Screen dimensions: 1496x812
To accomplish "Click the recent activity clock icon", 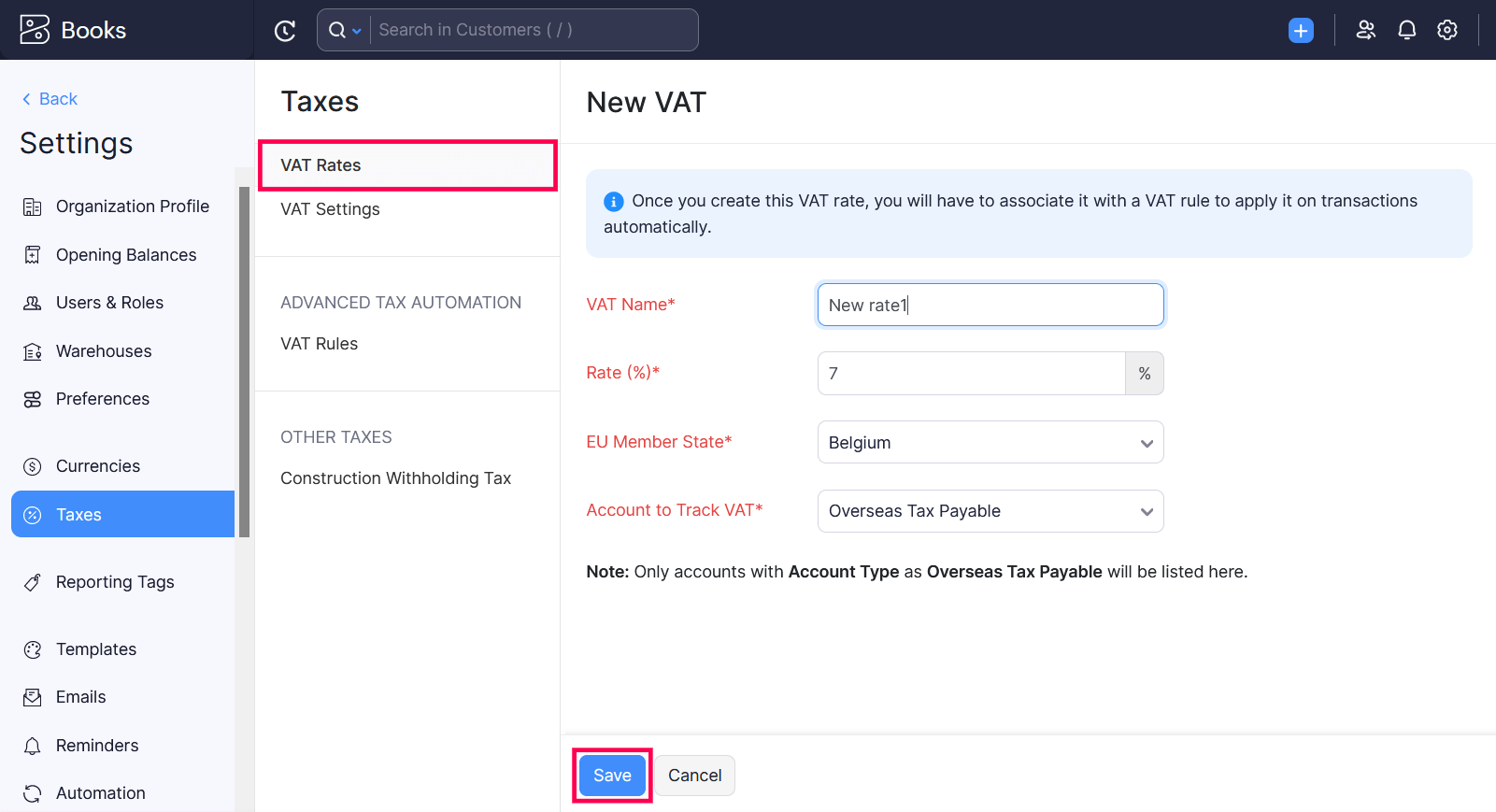I will pyautogui.click(x=285, y=31).
